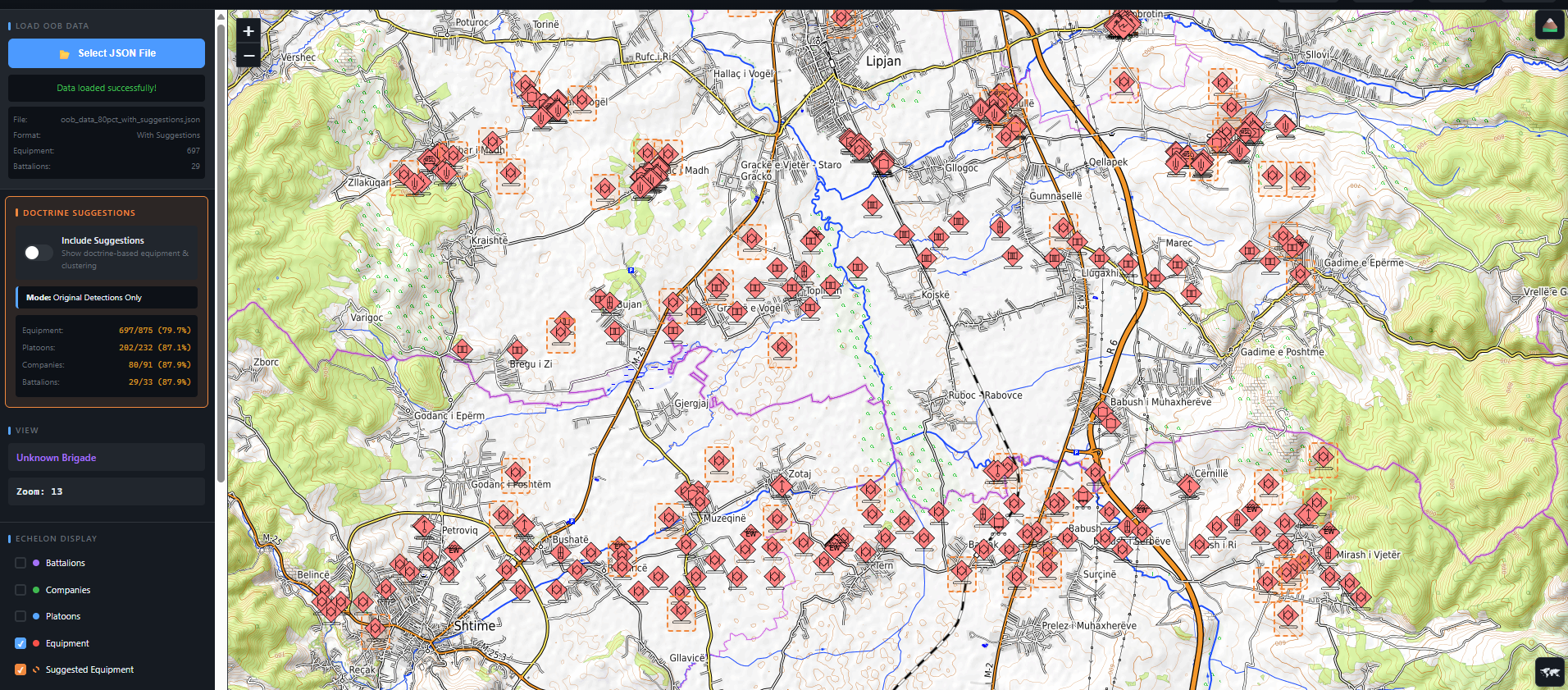
Task: Click the EW marker left of Mirash i Vjetër
Action: click(x=1328, y=530)
